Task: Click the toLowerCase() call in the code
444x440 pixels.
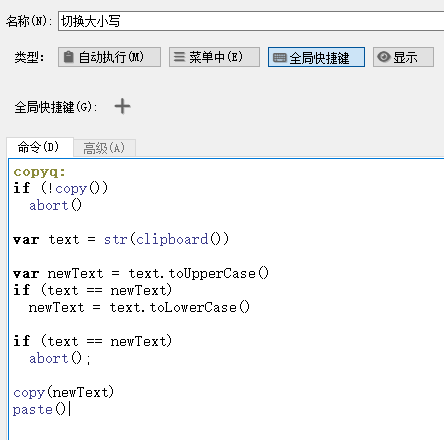Action: tap(199, 308)
